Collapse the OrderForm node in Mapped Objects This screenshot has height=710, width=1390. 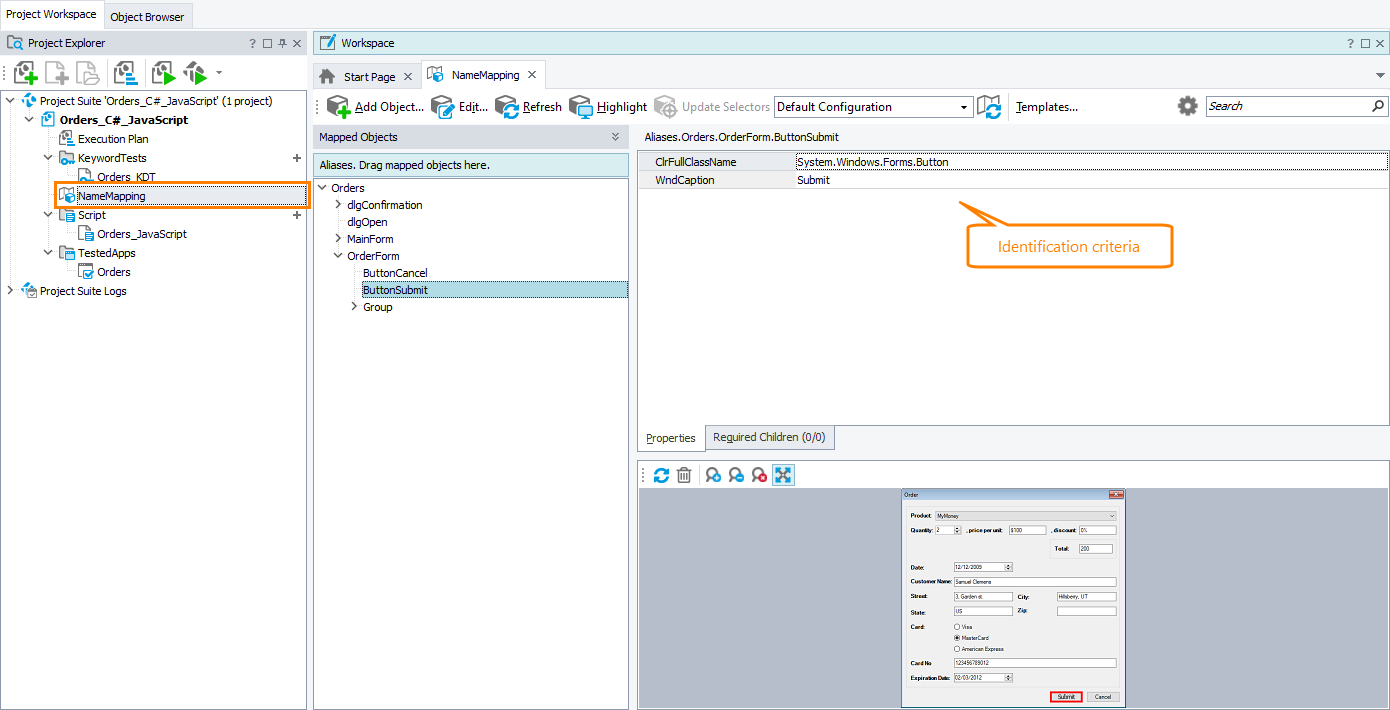[x=337, y=255]
